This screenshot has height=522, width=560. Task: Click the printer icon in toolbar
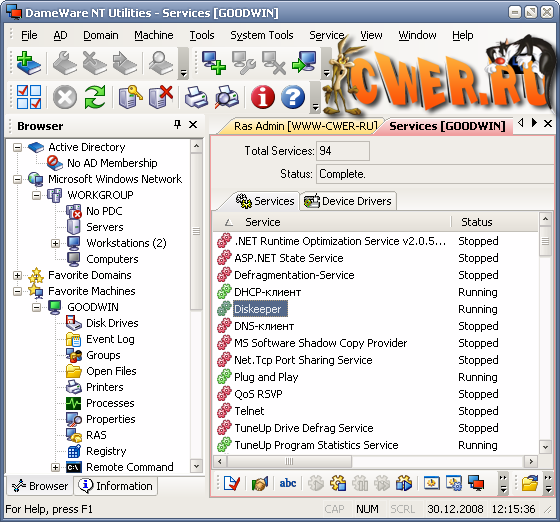(196, 97)
